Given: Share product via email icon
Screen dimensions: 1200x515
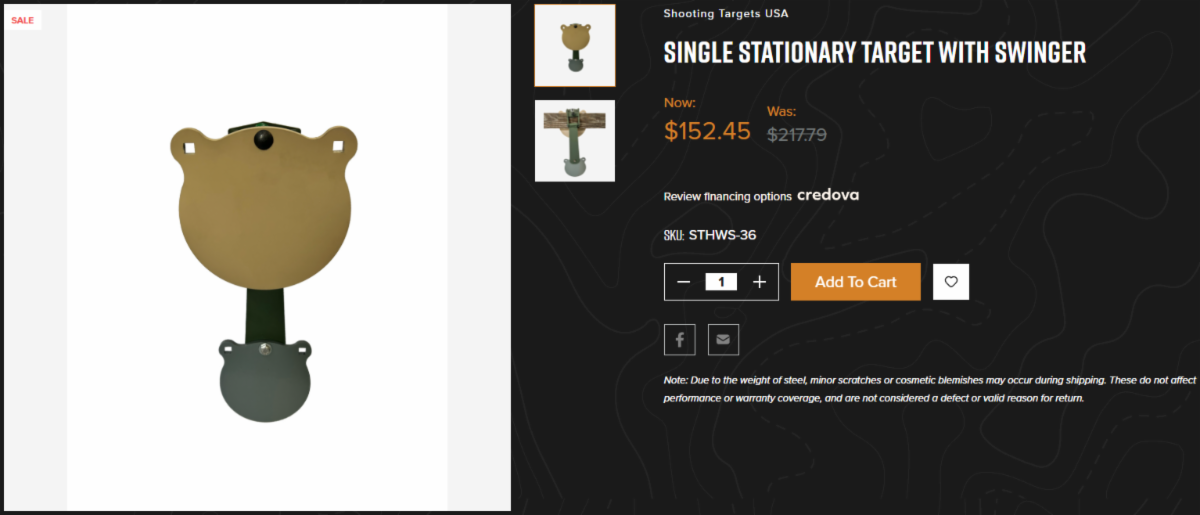Looking at the screenshot, I should point(723,340).
